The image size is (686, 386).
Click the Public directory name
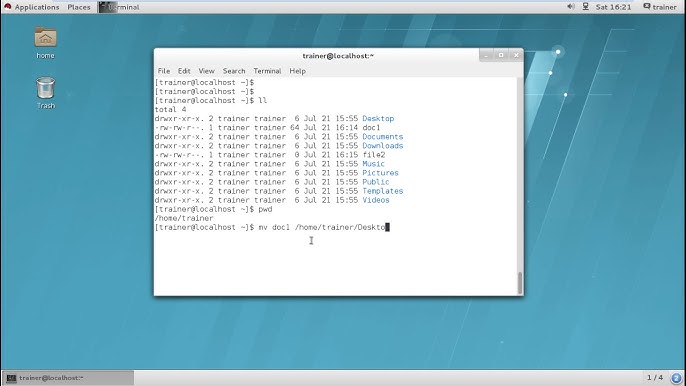[x=376, y=182]
